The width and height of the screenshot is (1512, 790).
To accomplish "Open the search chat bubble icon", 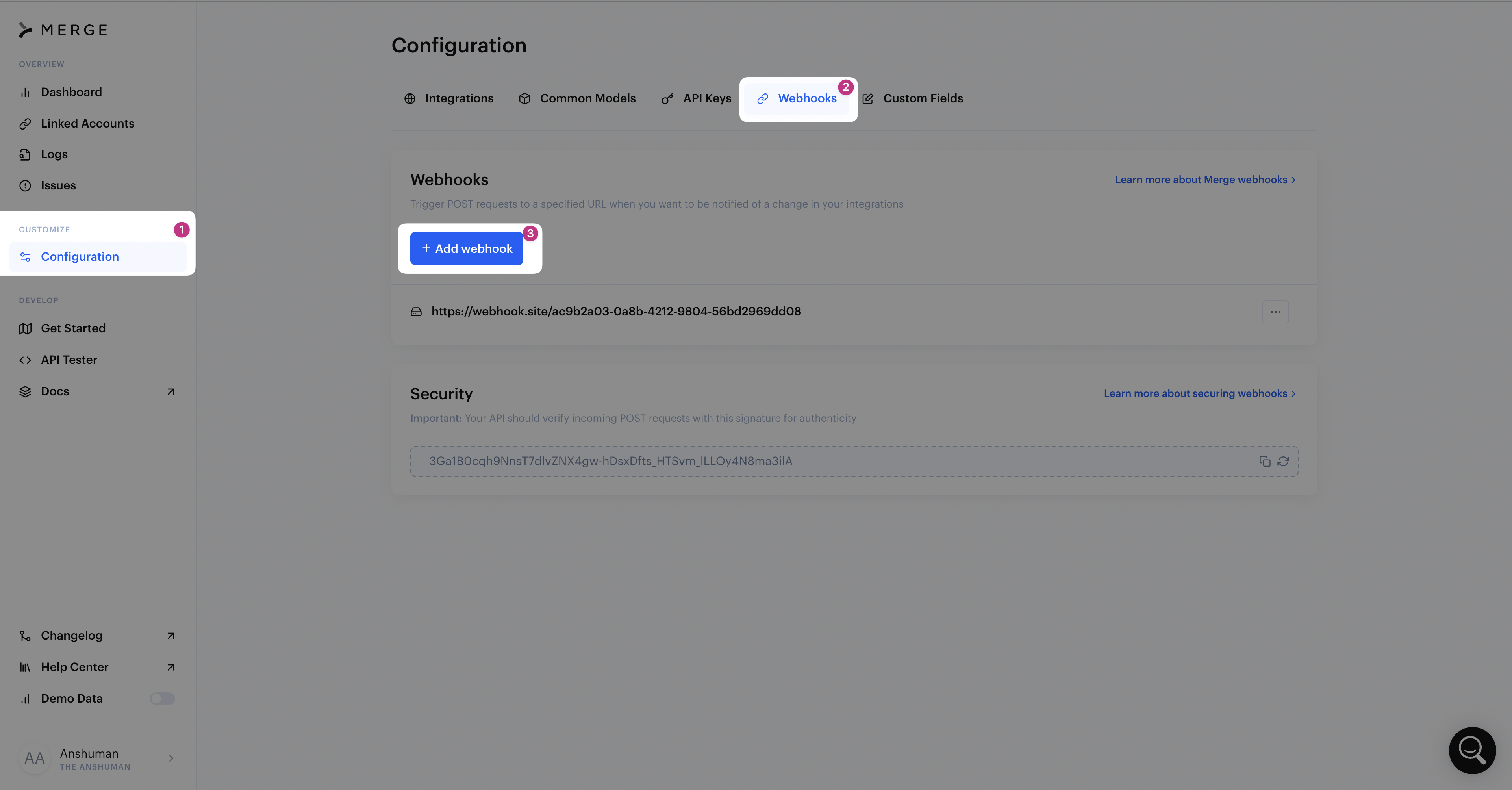I will click(1472, 750).
